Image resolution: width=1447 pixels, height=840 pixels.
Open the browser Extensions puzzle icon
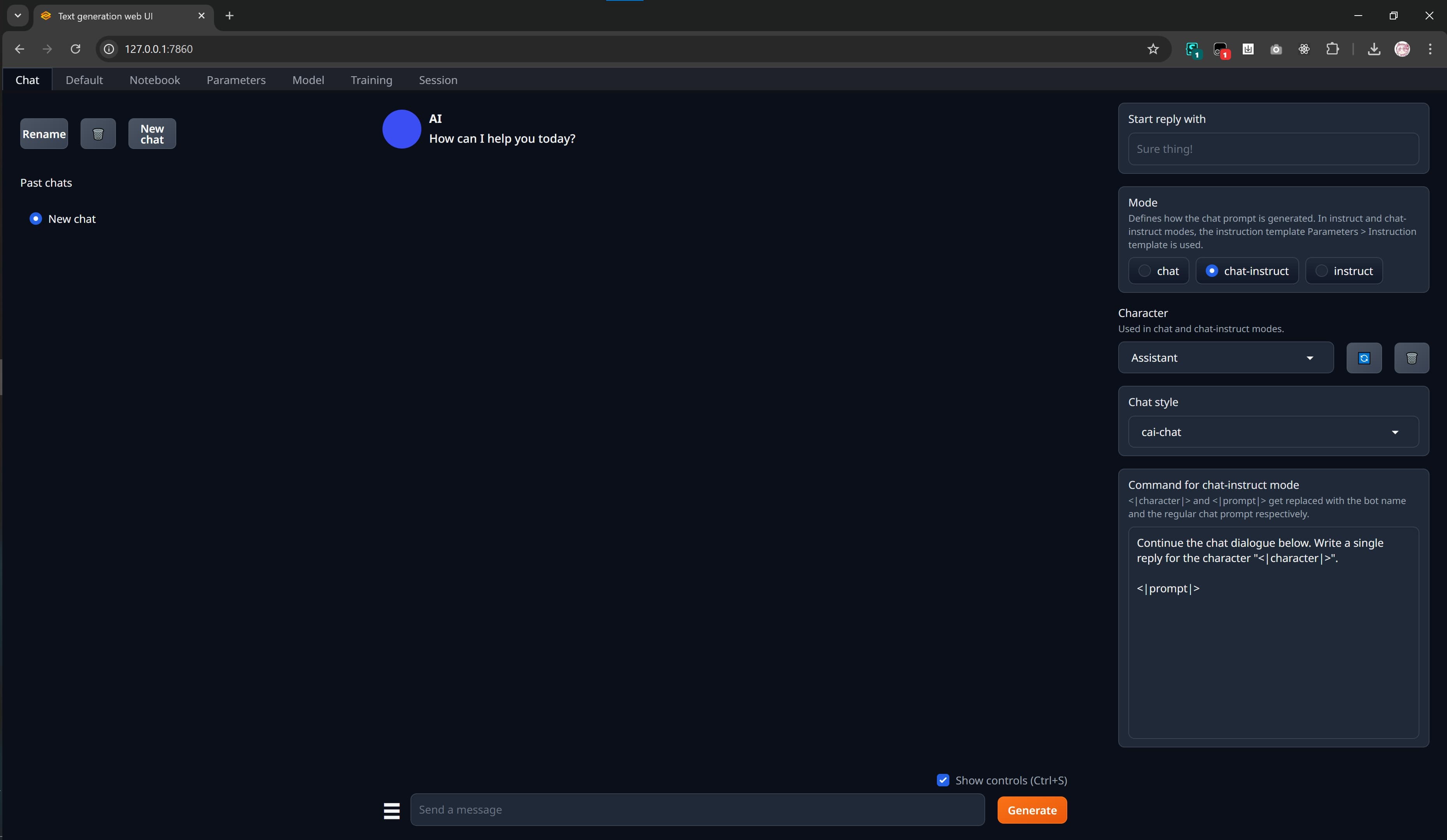click(x=1333, y=49)
